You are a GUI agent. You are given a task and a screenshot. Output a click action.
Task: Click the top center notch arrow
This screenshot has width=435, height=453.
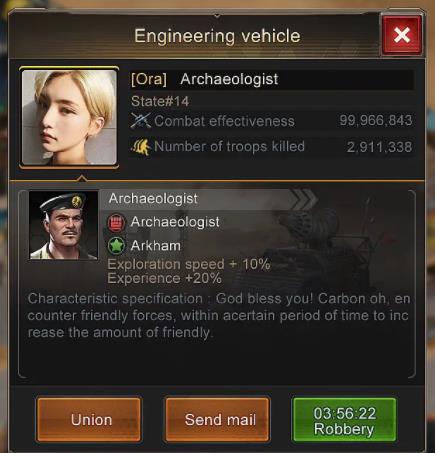point(217,16)
